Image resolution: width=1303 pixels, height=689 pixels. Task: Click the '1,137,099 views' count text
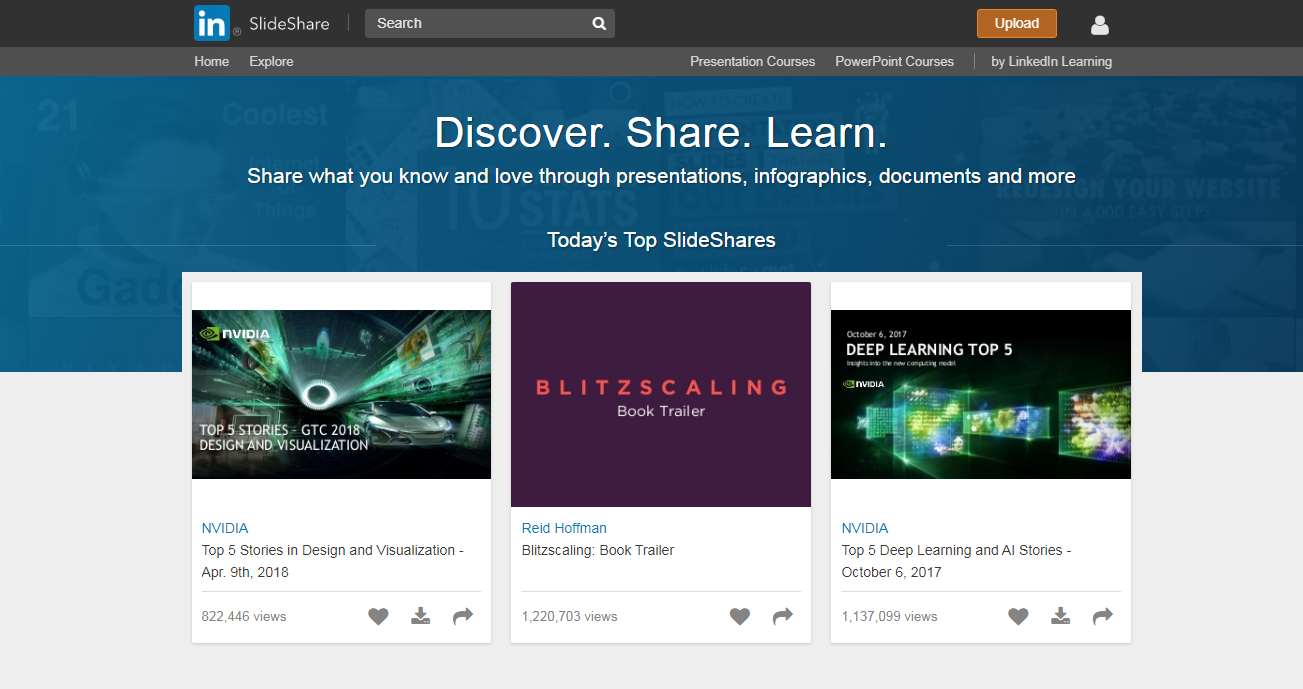pos(890,617)
